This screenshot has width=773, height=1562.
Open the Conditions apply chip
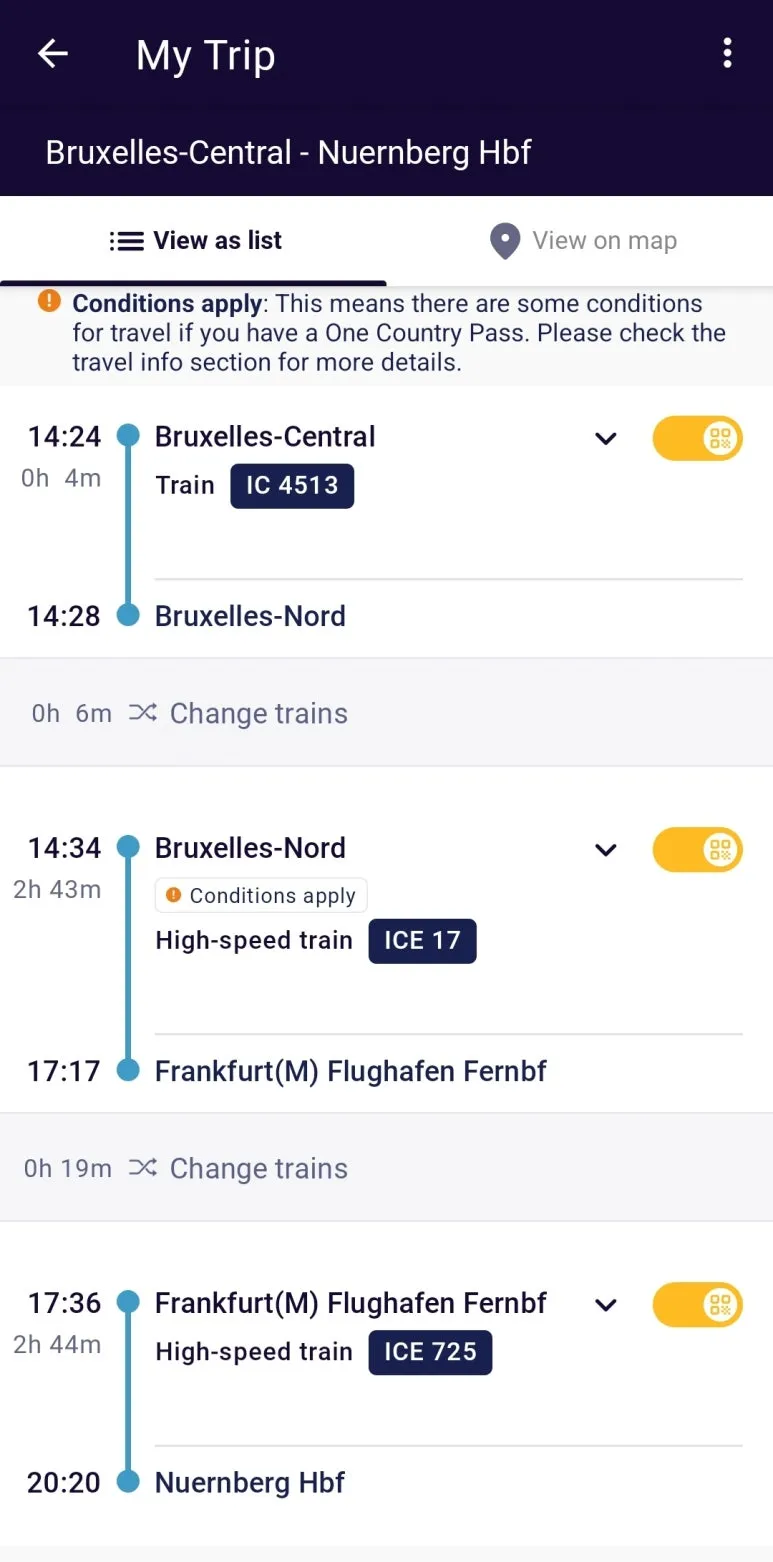[x=260, y=895]
